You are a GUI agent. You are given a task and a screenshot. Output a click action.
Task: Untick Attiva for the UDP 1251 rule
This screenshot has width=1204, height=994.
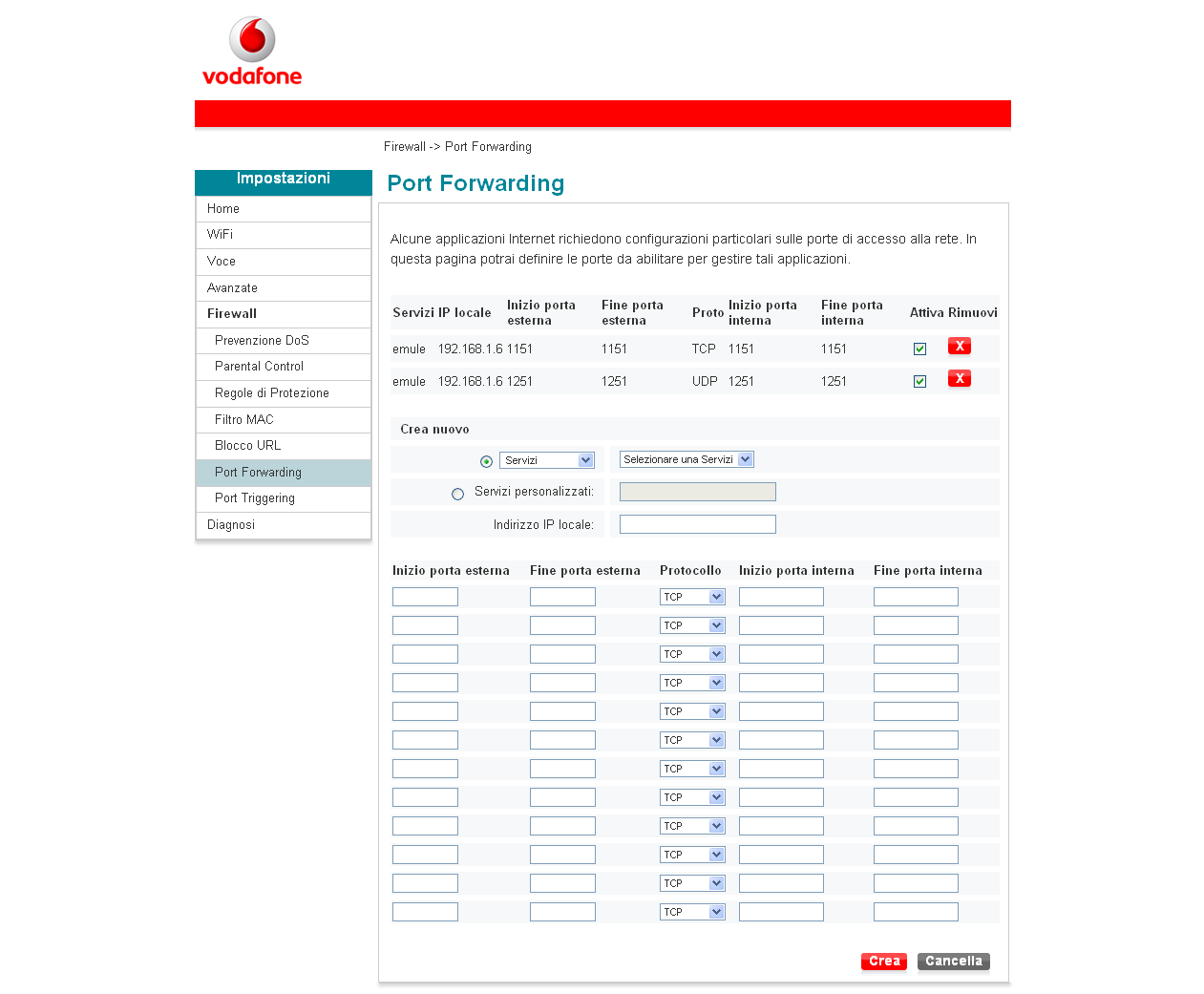pyautogui.click(x=919, y=381)
